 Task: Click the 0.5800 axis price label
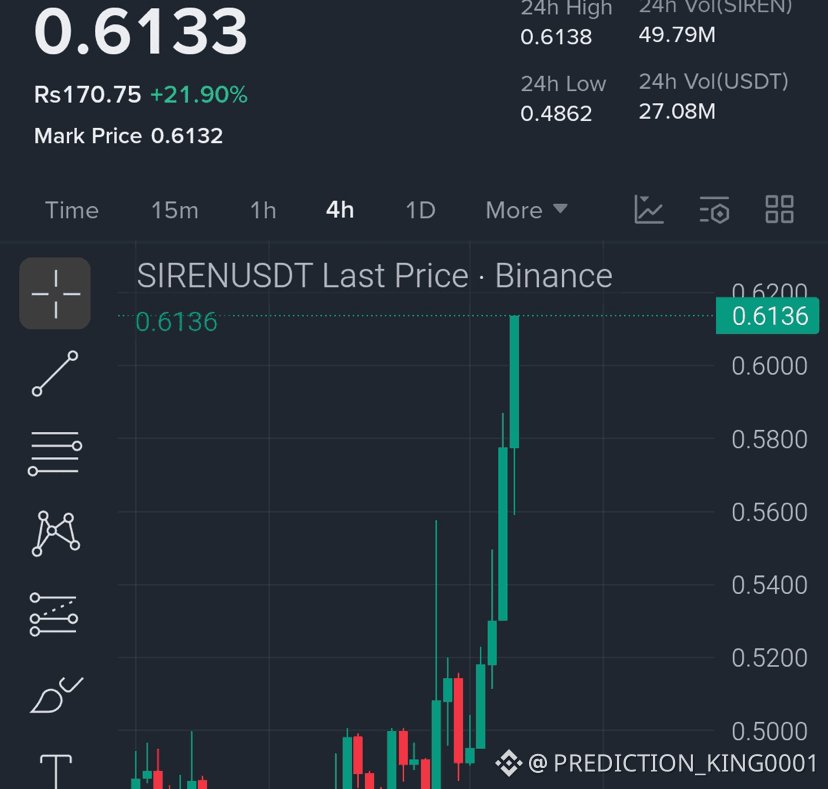pos(769,439)
